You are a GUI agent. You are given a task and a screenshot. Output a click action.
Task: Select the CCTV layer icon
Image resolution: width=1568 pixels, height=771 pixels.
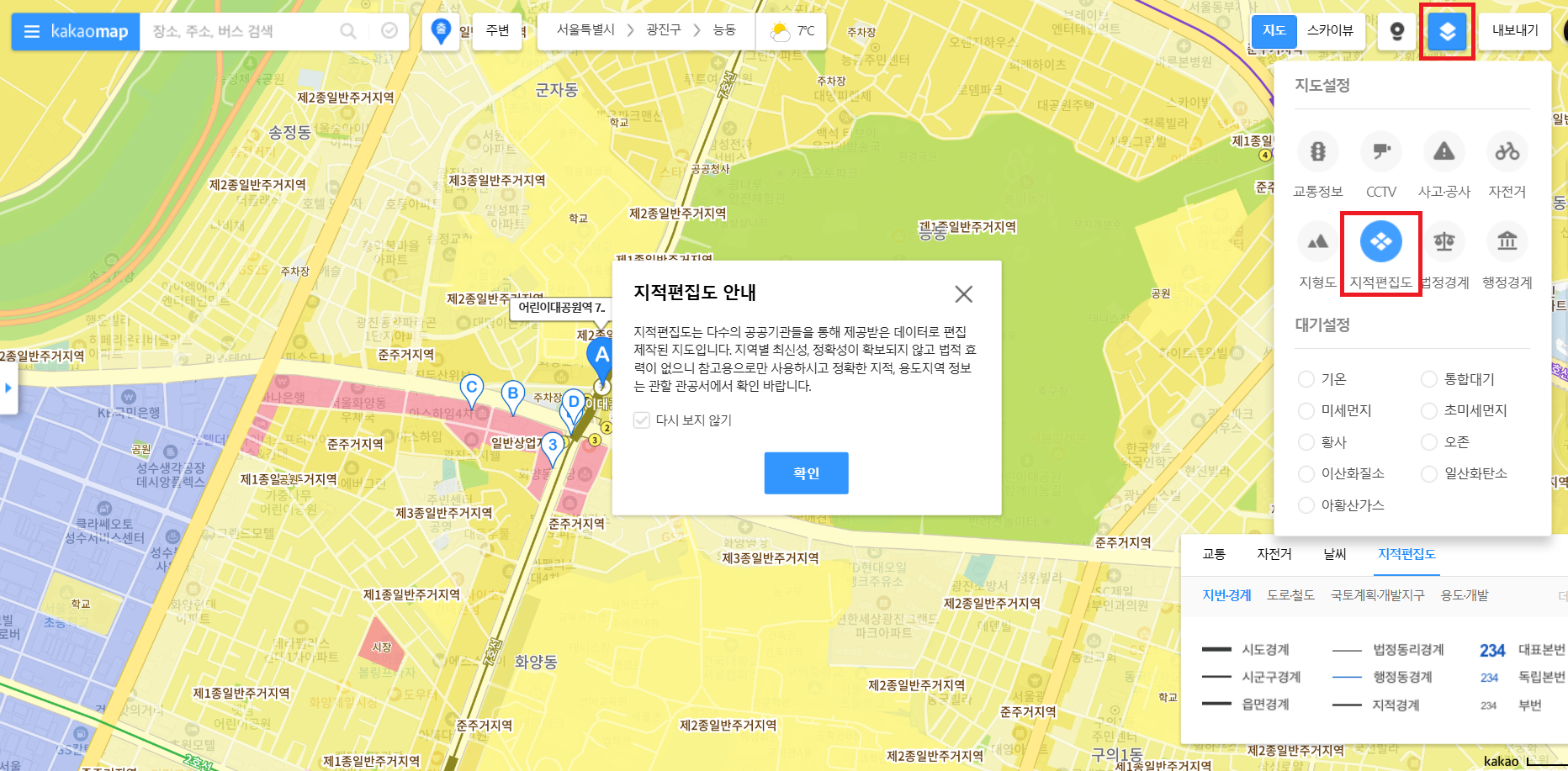(x=1380, y=151)
